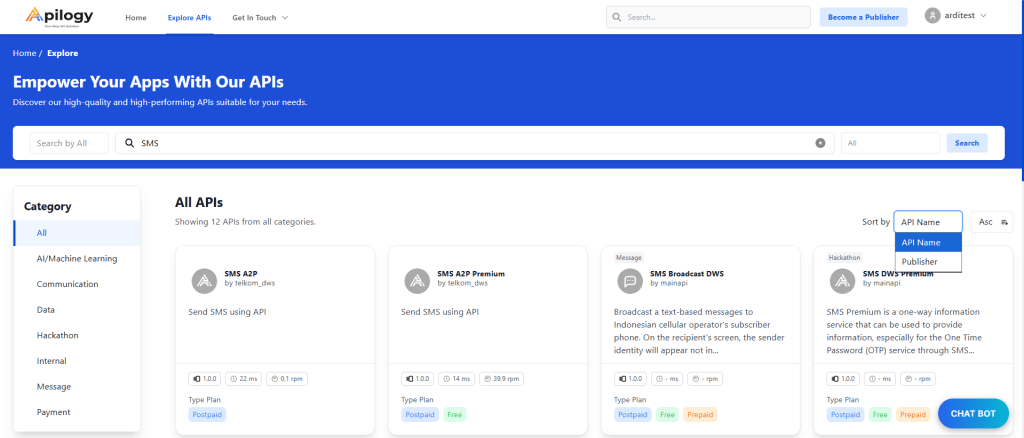
Task: Open the Search by All dropdown
Action: point(69,143)
